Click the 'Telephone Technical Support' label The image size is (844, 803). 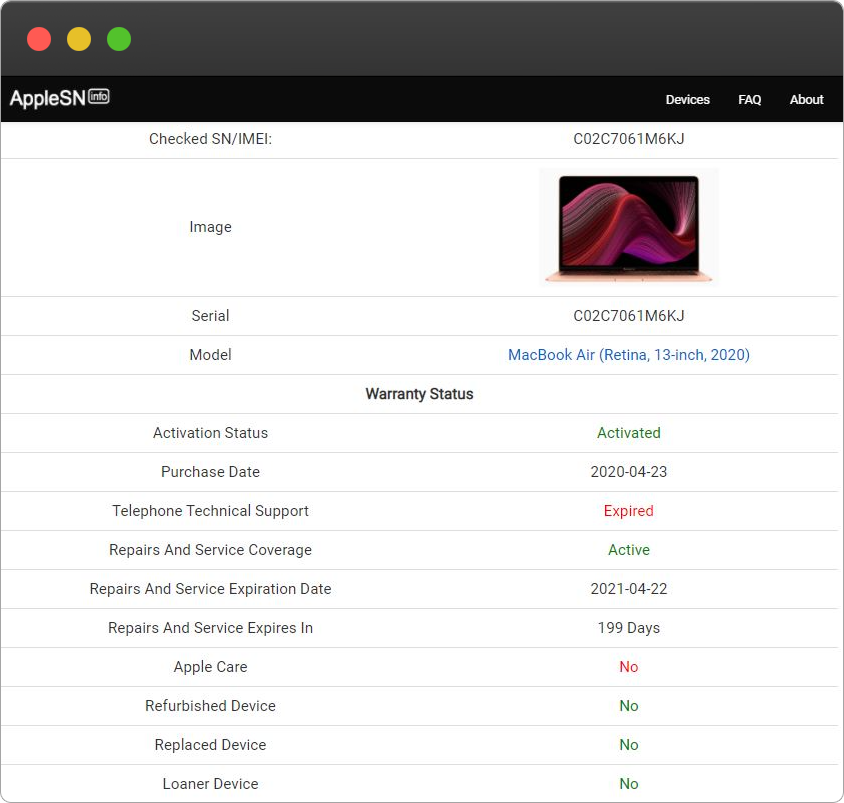(x=210, y=511)
